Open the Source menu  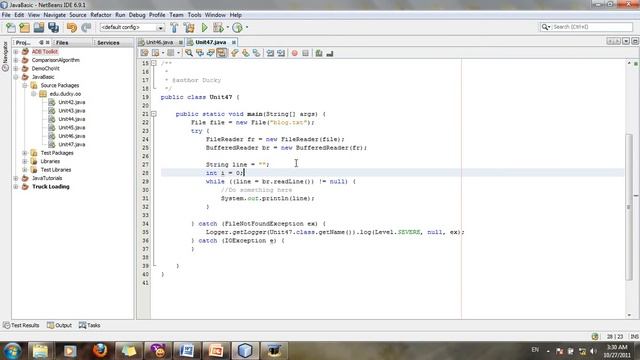click(x=78, y=15)
